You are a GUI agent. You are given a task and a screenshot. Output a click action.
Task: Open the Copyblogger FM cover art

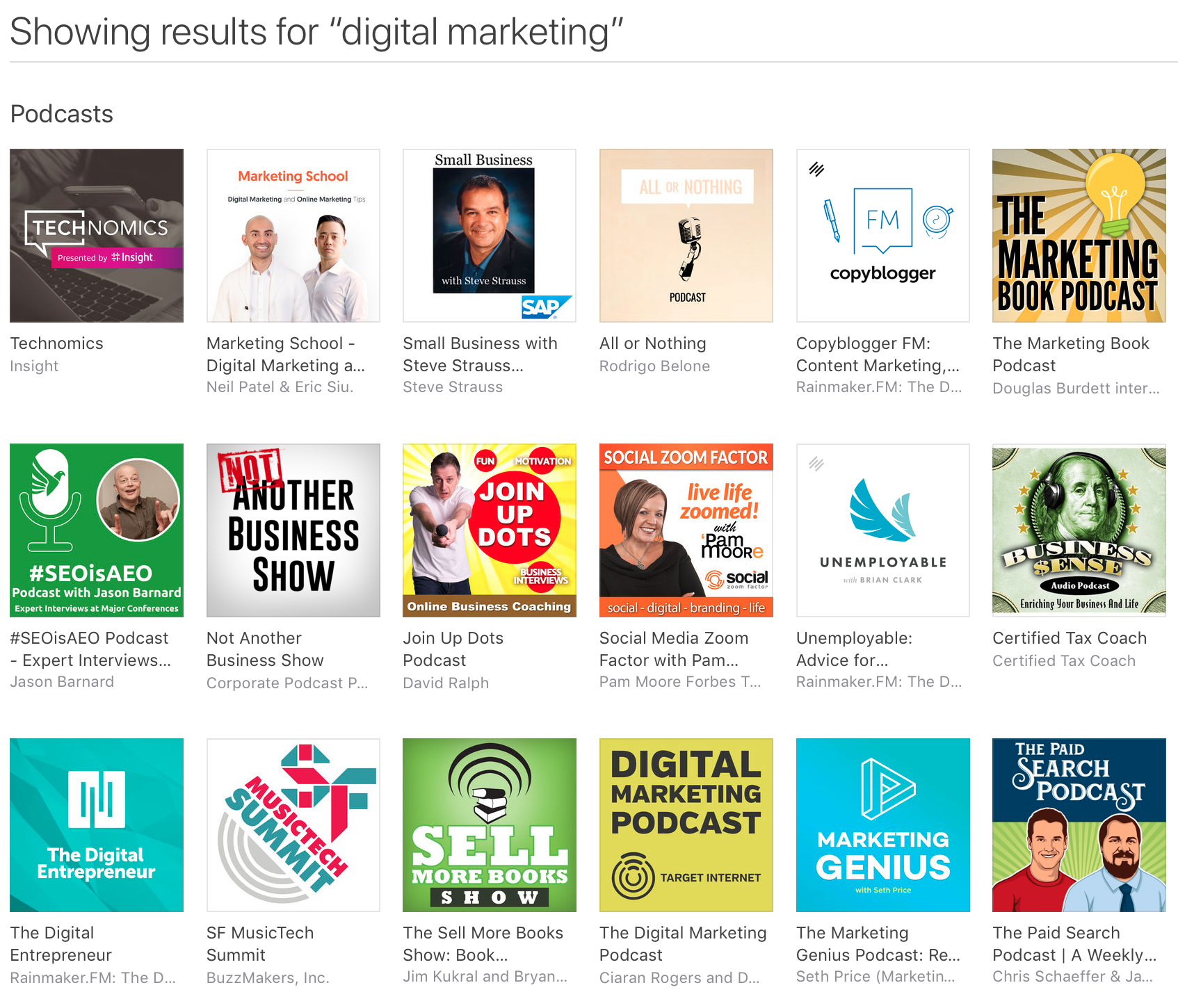pyautogui.click(x=883, y=236)
